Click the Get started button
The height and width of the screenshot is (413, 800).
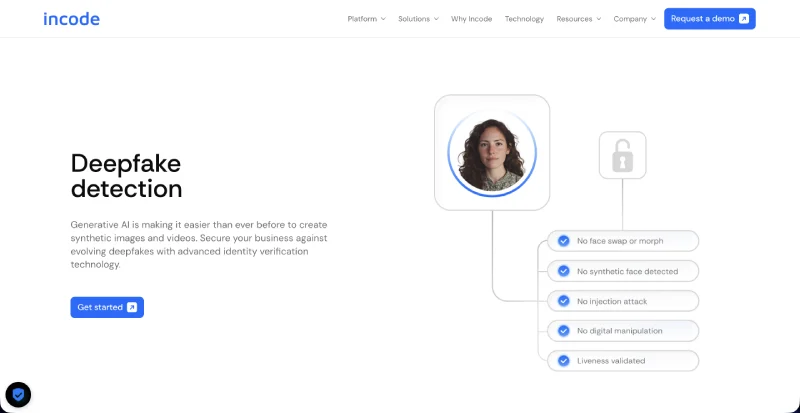[107, 307]
